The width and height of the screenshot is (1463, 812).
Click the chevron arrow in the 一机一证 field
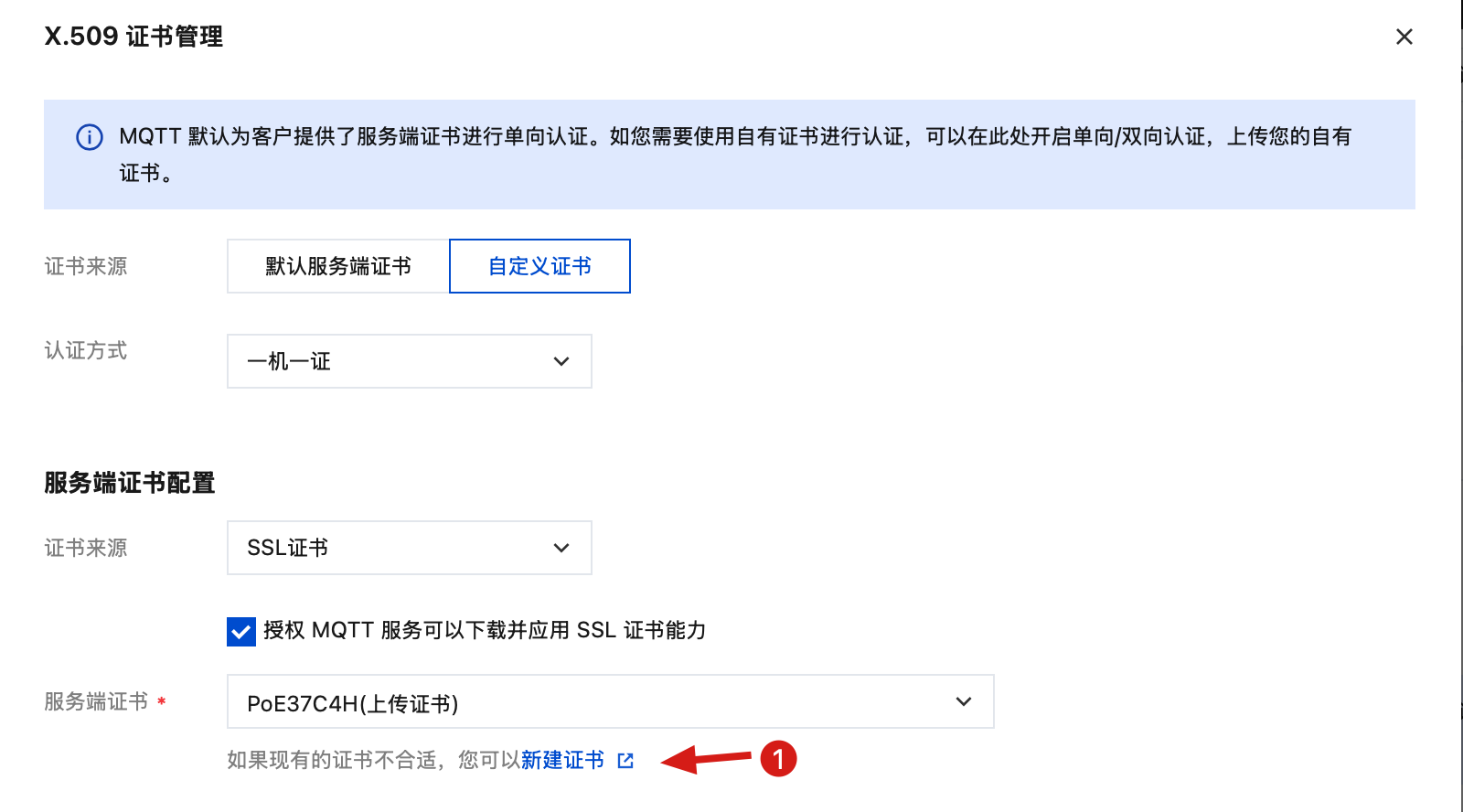click(x=561, y=361)
